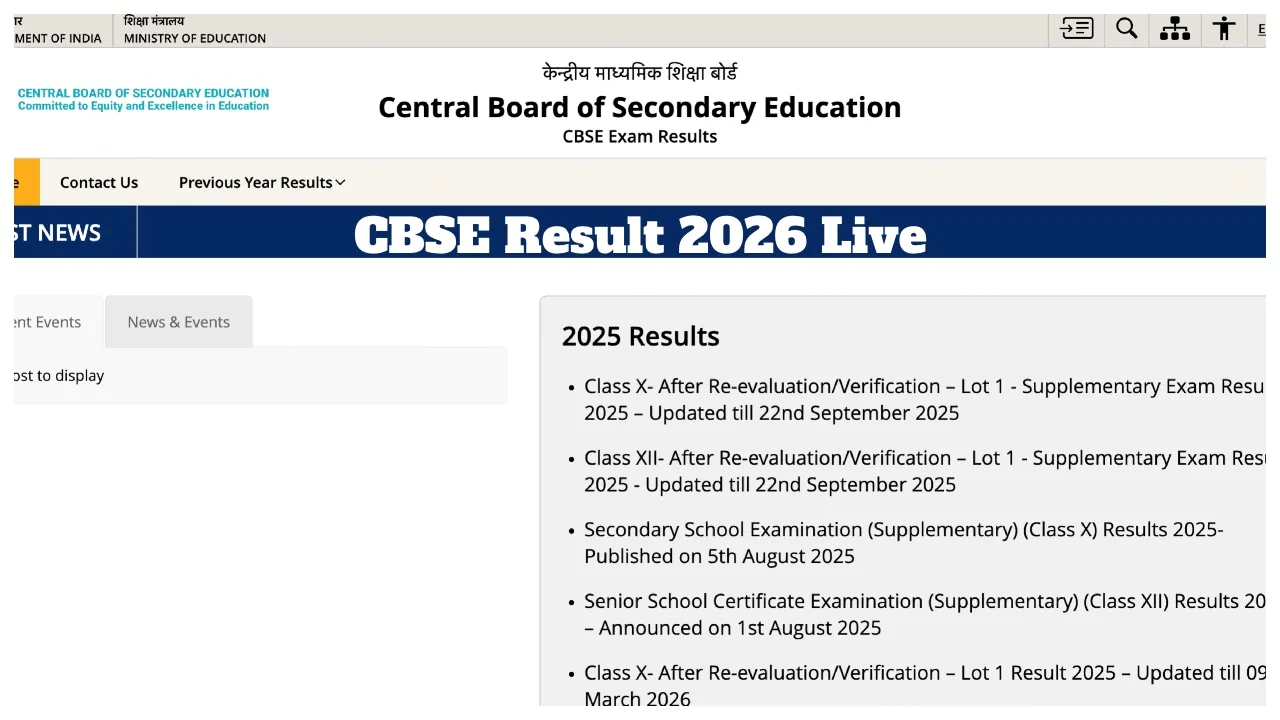Open the Contact Us page
Viewport: 1280px width, 720px height.
(x=98, y=182)
